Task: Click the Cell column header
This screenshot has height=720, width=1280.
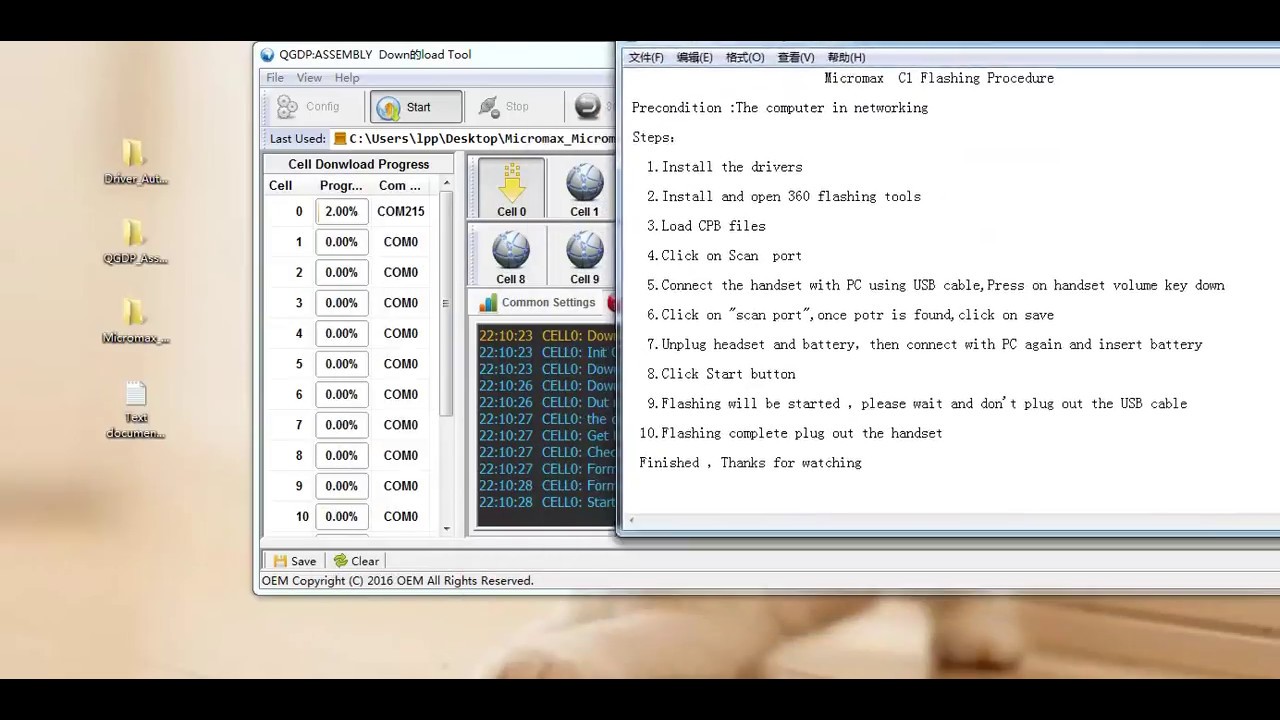Action: (x=280, y=186)
